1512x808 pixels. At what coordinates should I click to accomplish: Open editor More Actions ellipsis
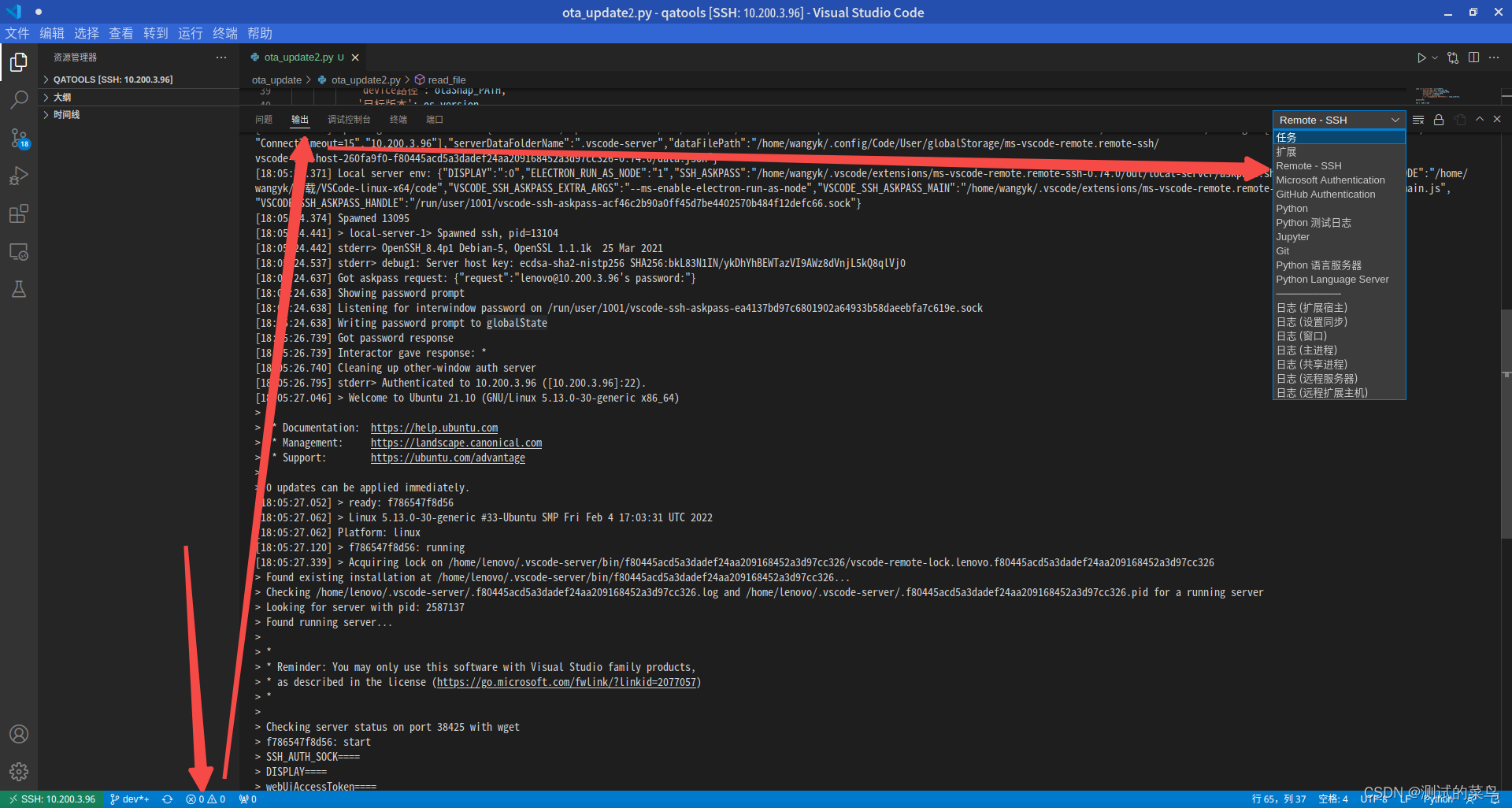(x=1494, y=57)
